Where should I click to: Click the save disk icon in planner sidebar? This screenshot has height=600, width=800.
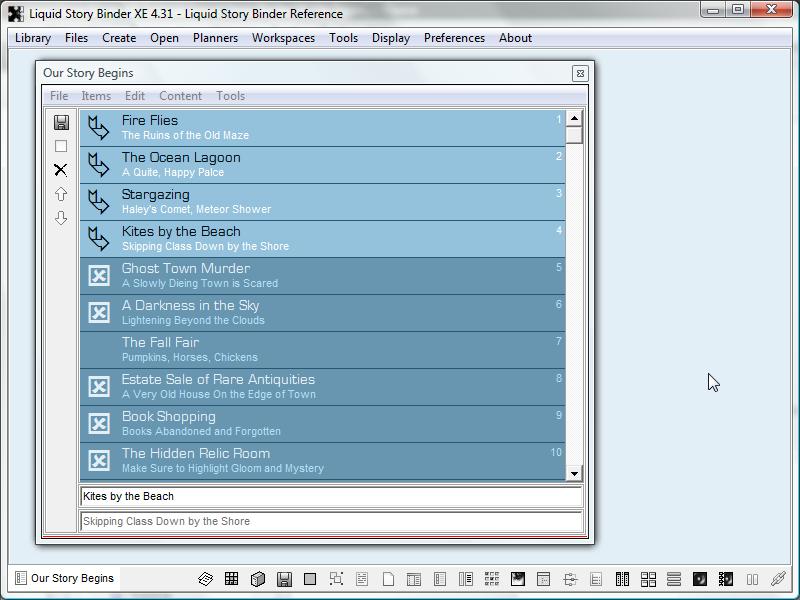[x=61, y=122]
